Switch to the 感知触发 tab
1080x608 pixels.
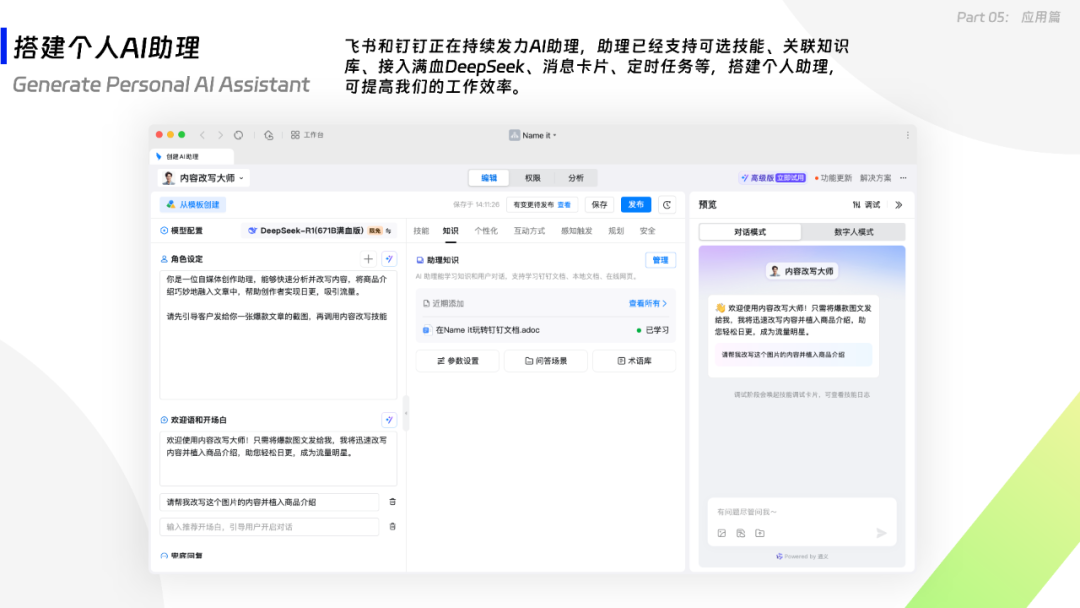tap(577, 231)
